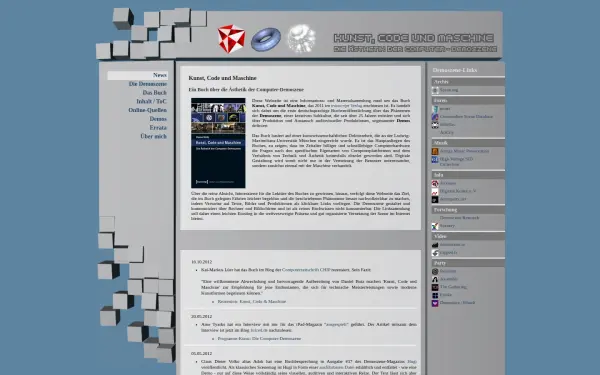
Task: Open the Die Demoszene menu page
Action: coord(148,84)
